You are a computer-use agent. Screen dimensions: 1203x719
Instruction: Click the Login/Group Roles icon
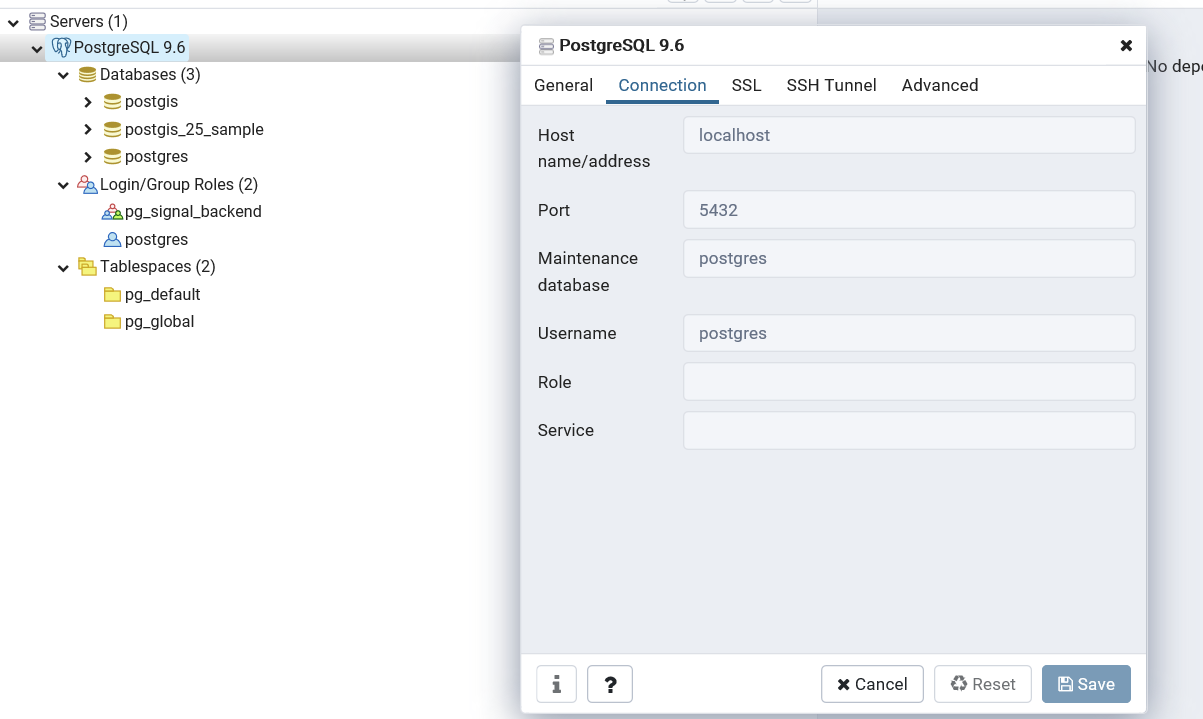pos(88,185)
